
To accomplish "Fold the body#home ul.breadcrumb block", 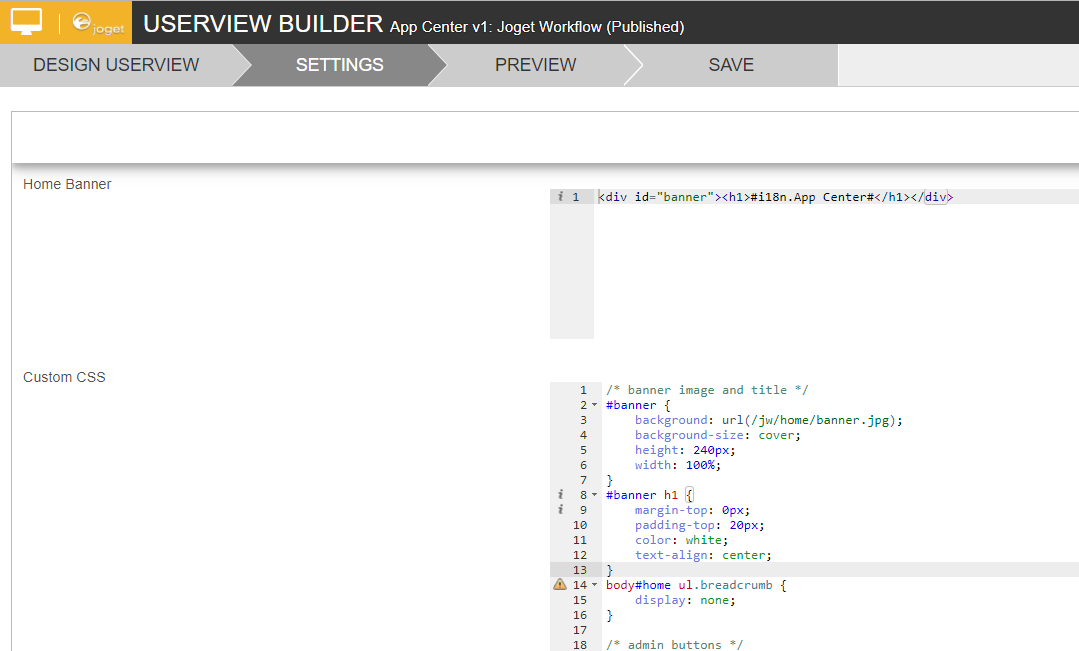I will [x=594, y=585].
